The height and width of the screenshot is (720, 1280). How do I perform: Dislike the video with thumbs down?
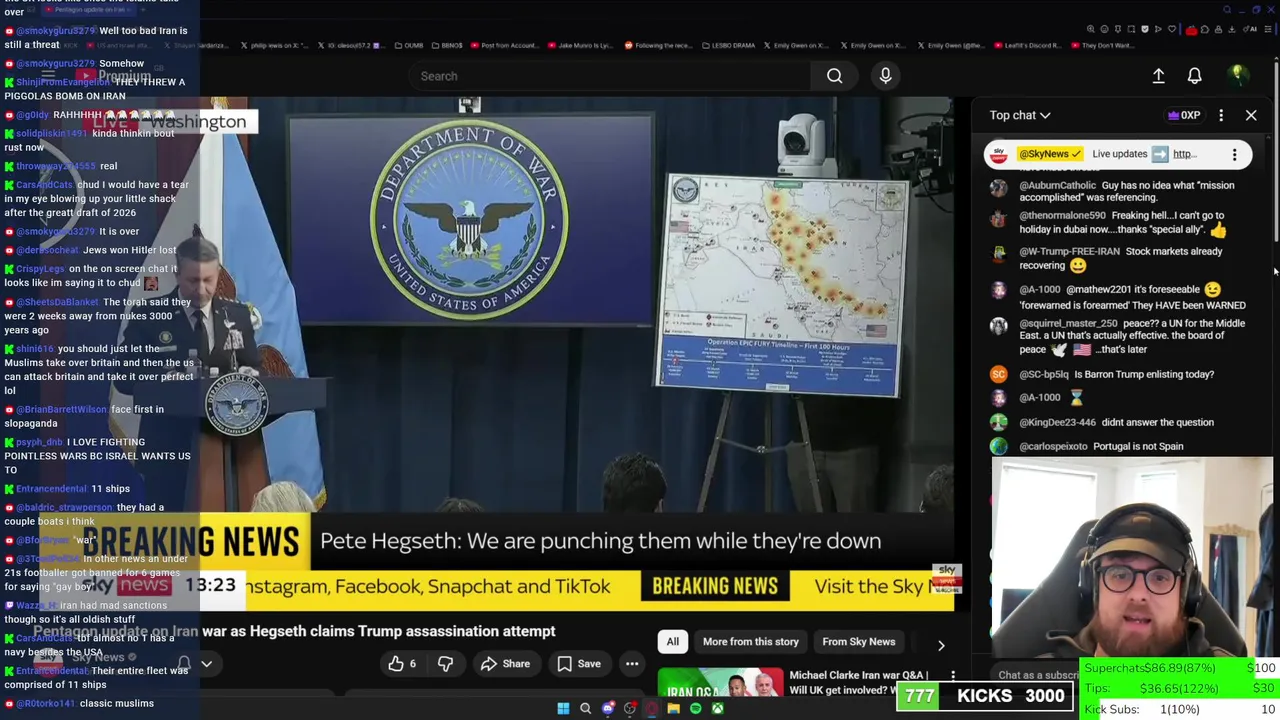click(445, 664)
